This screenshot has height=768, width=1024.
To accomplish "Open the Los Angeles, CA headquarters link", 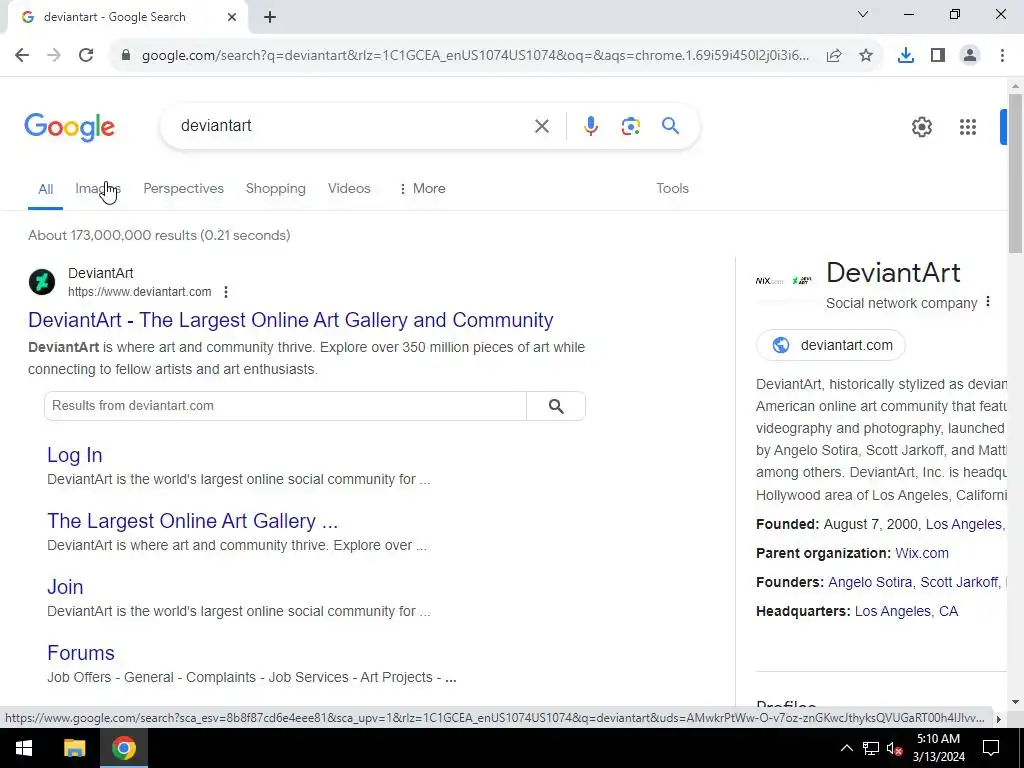I will click(x=906, y=611).
